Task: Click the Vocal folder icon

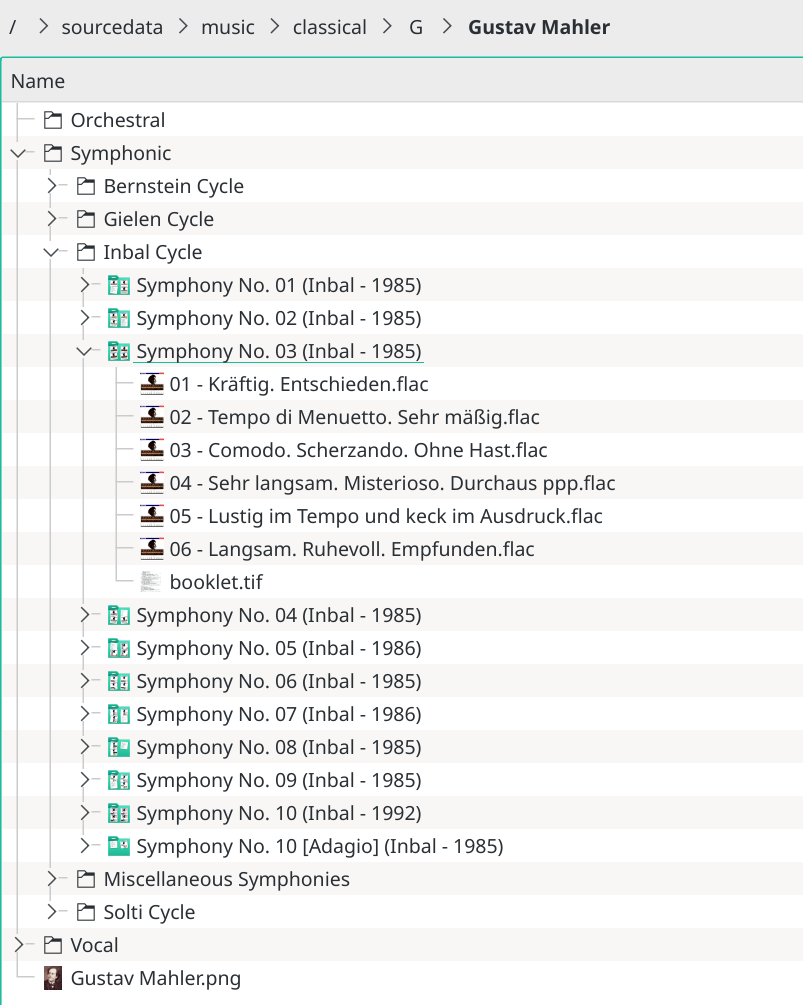Action: point(52,945)
